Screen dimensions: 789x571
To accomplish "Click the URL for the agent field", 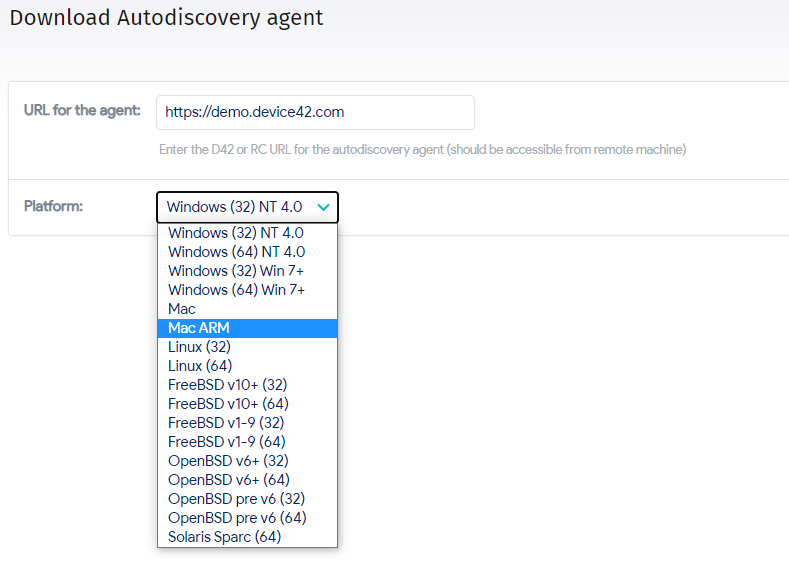I will 315,112.
